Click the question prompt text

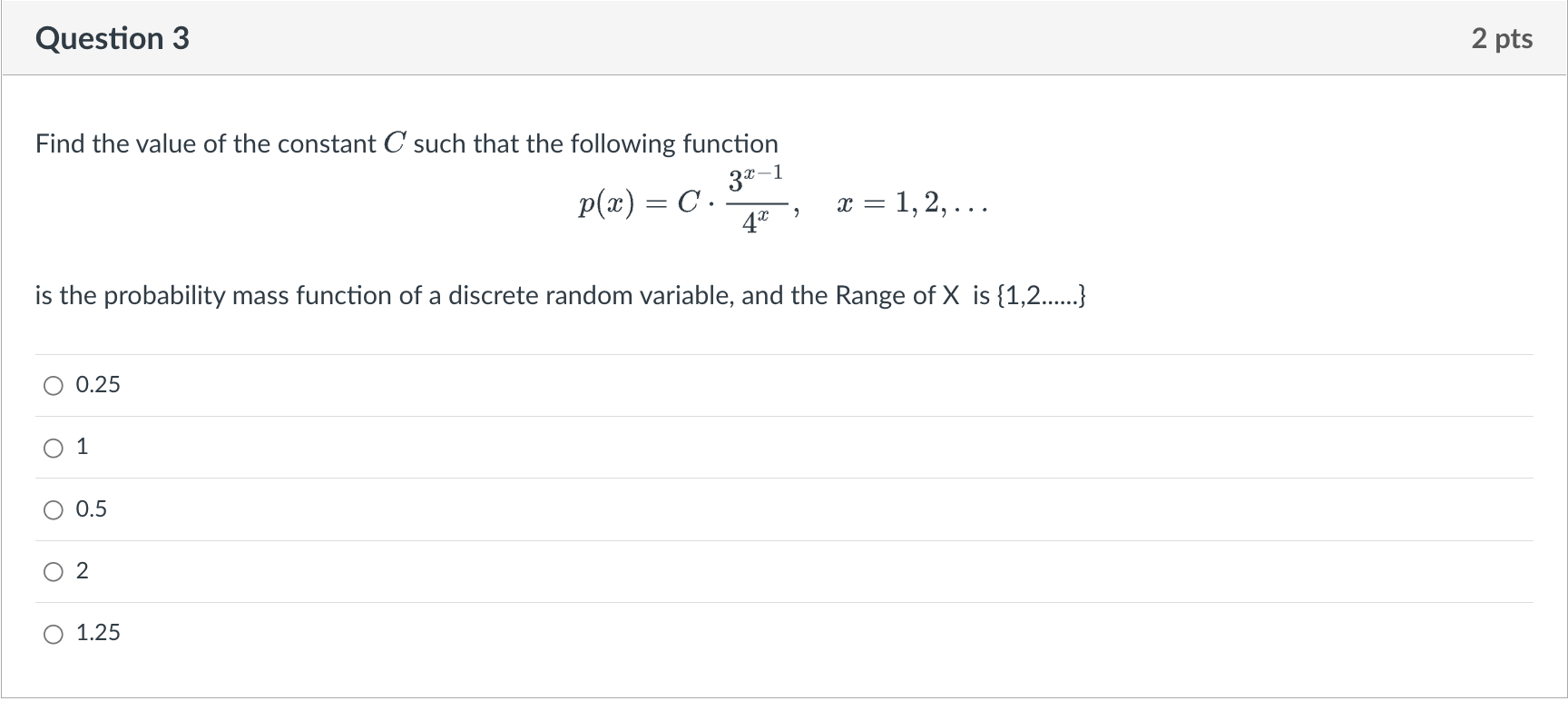tap(406, 143)
